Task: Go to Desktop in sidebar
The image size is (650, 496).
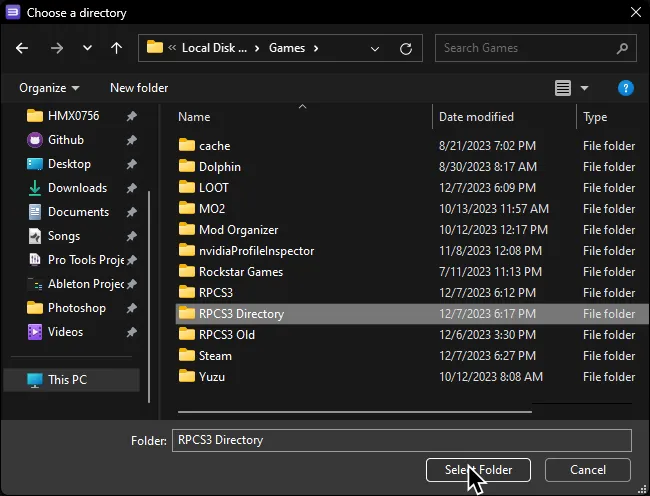Action: click(69, 164)
